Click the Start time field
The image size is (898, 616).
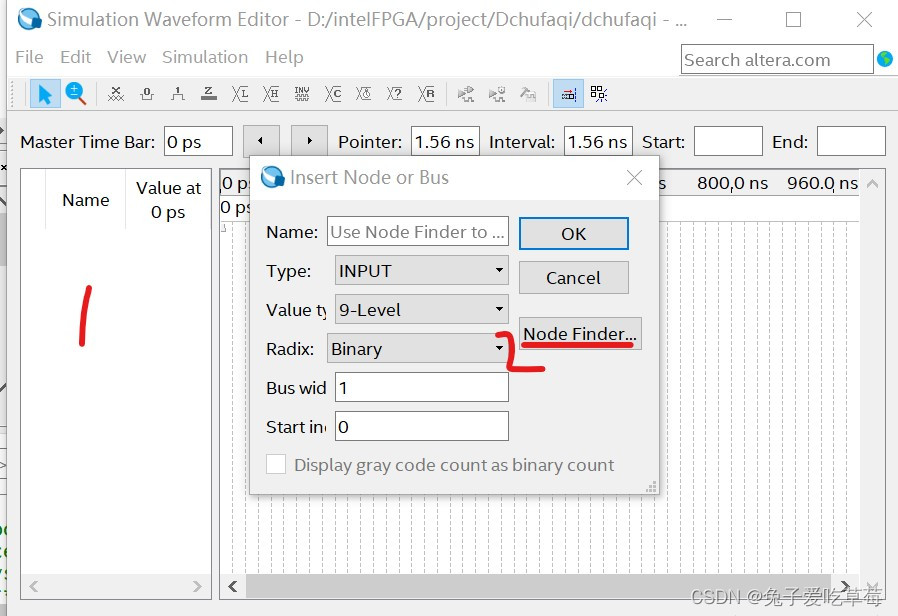click(x=728, y=141)
